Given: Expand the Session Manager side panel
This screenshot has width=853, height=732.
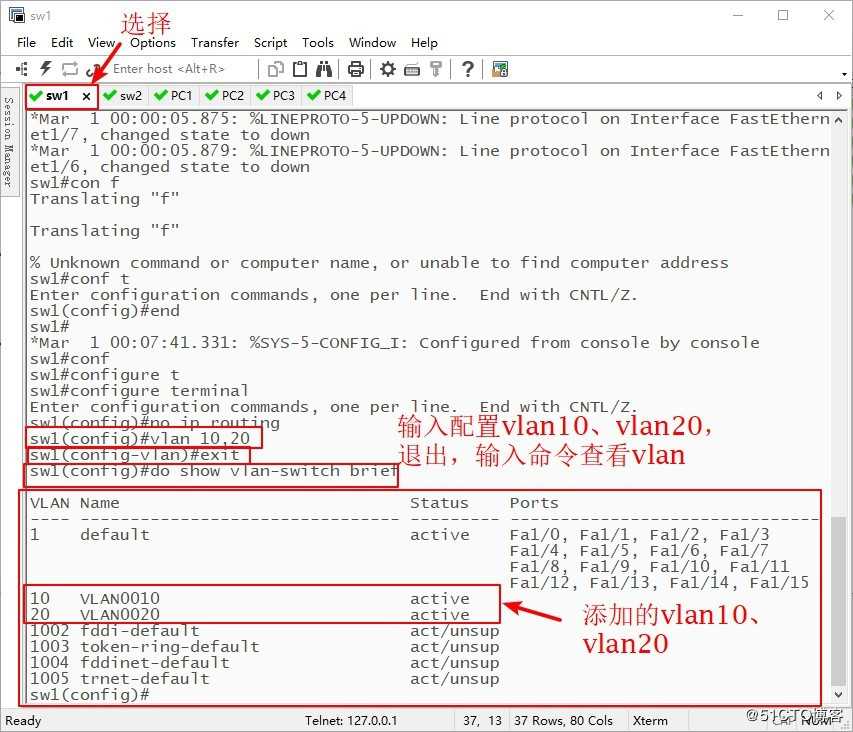Looking at the screenshot, I should 9,141.
